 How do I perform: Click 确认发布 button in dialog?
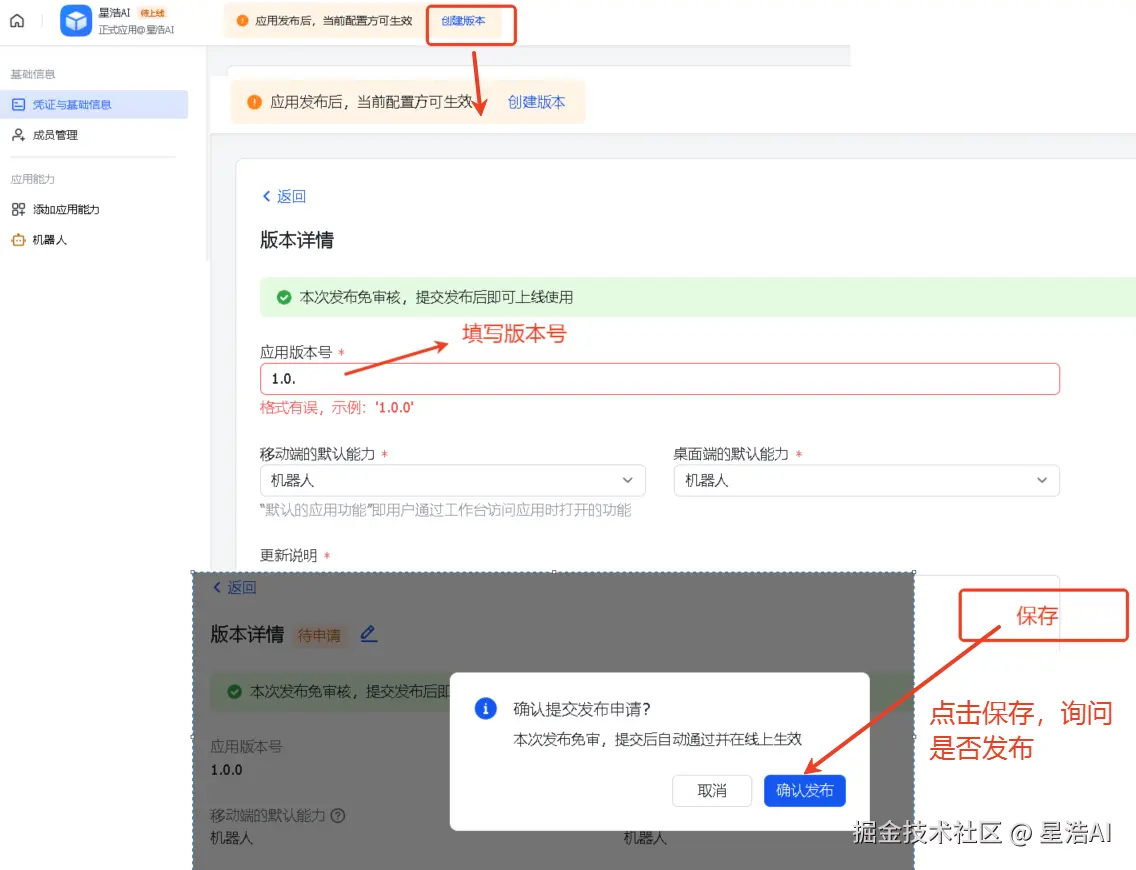[804, 790]
